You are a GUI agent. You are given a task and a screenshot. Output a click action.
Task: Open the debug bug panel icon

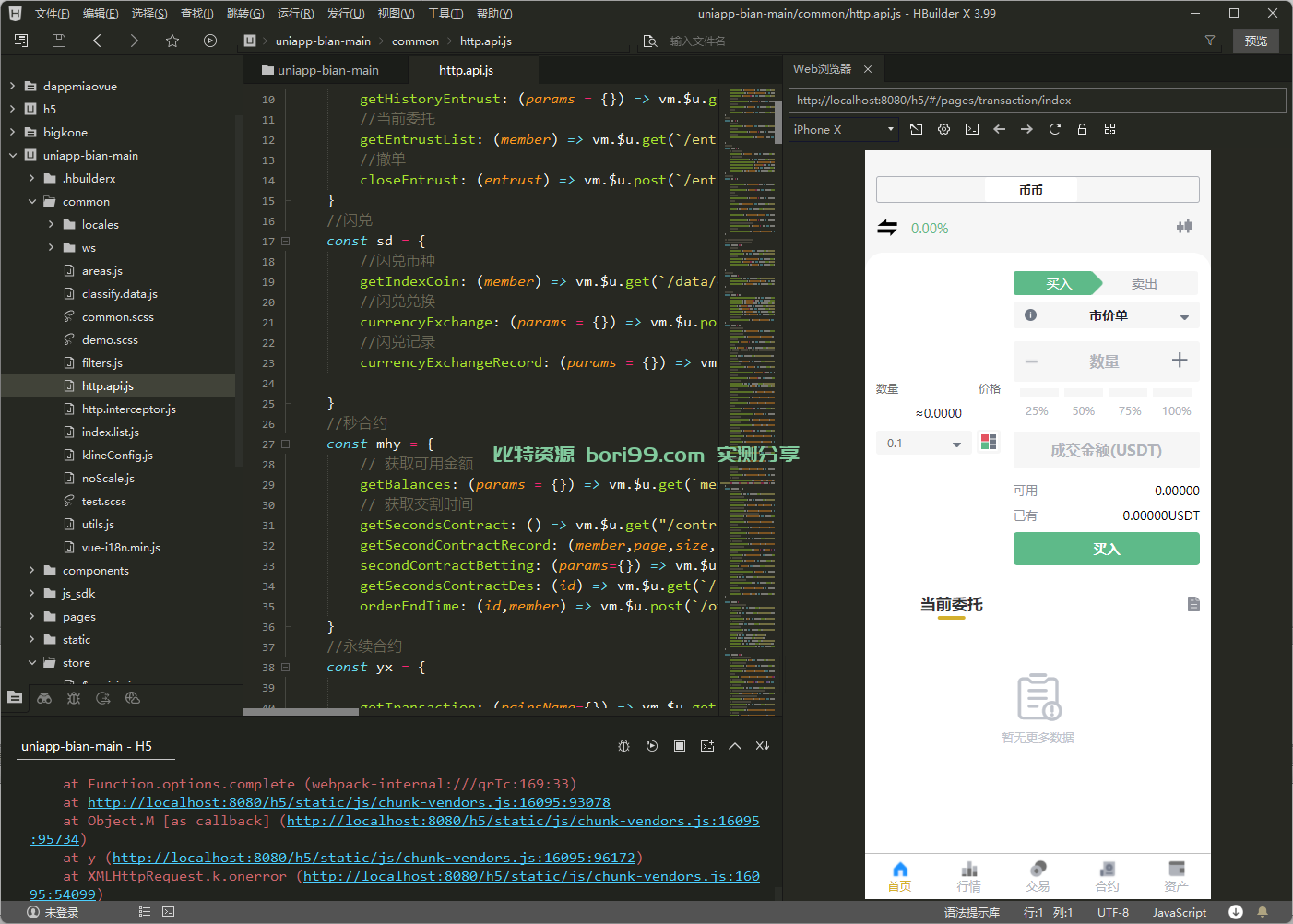pos(74,698)
